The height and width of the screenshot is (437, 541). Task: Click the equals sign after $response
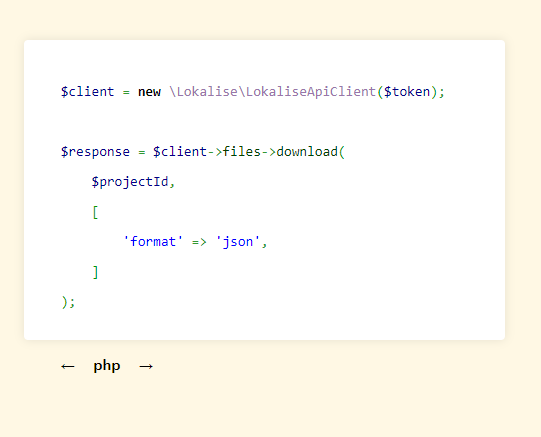[x=142, y=152]
